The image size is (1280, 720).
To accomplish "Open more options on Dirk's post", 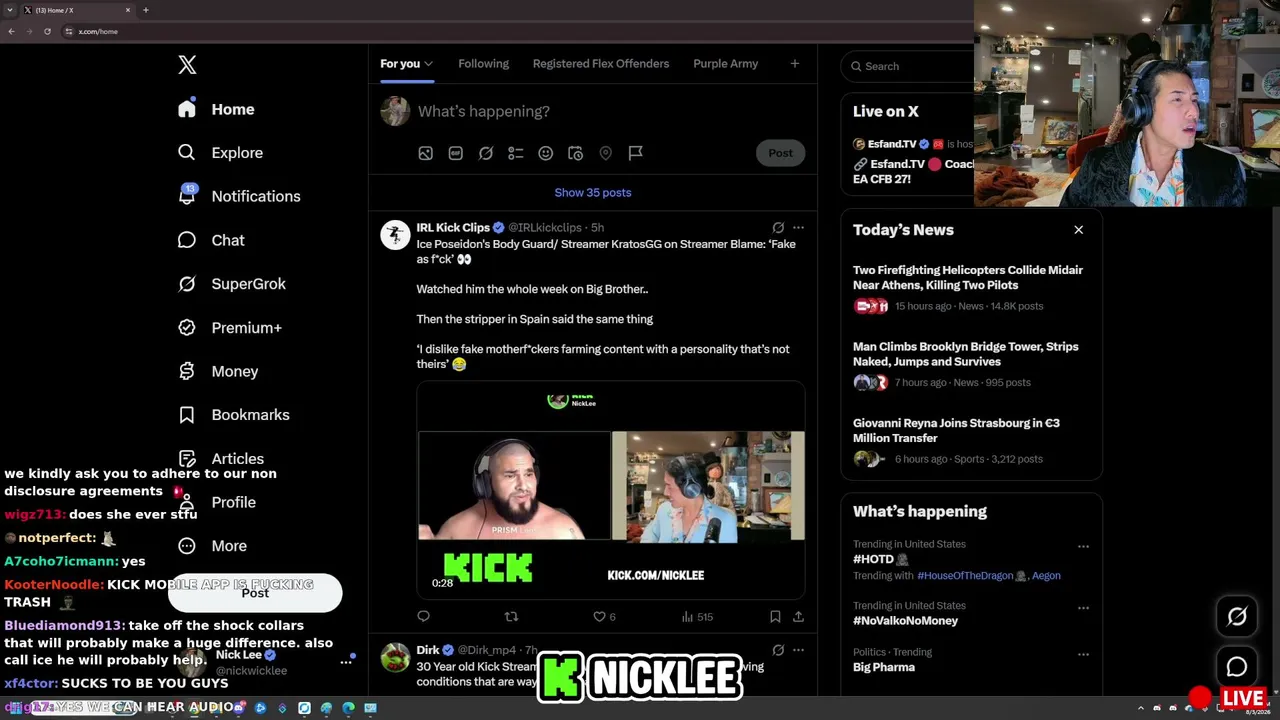I will 798,650.
